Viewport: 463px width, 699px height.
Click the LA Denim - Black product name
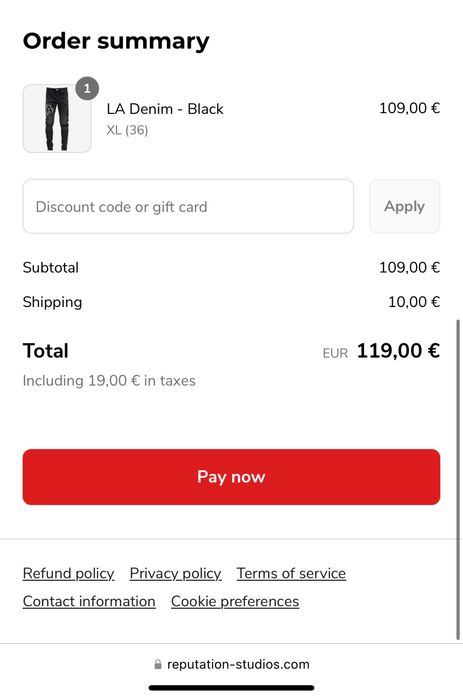[x=165, y=109]
